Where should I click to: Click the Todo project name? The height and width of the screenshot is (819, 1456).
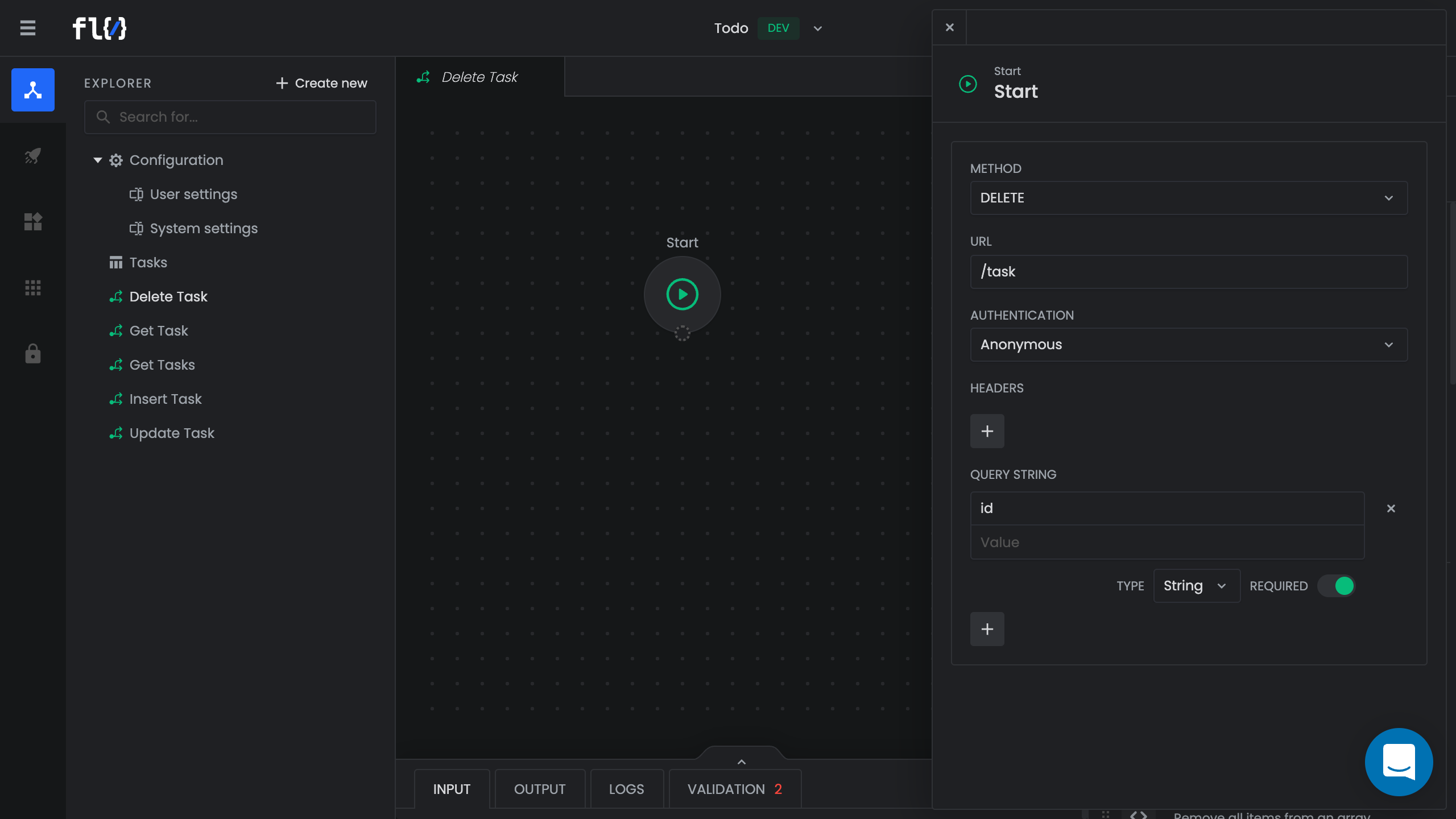click(731, 28)
